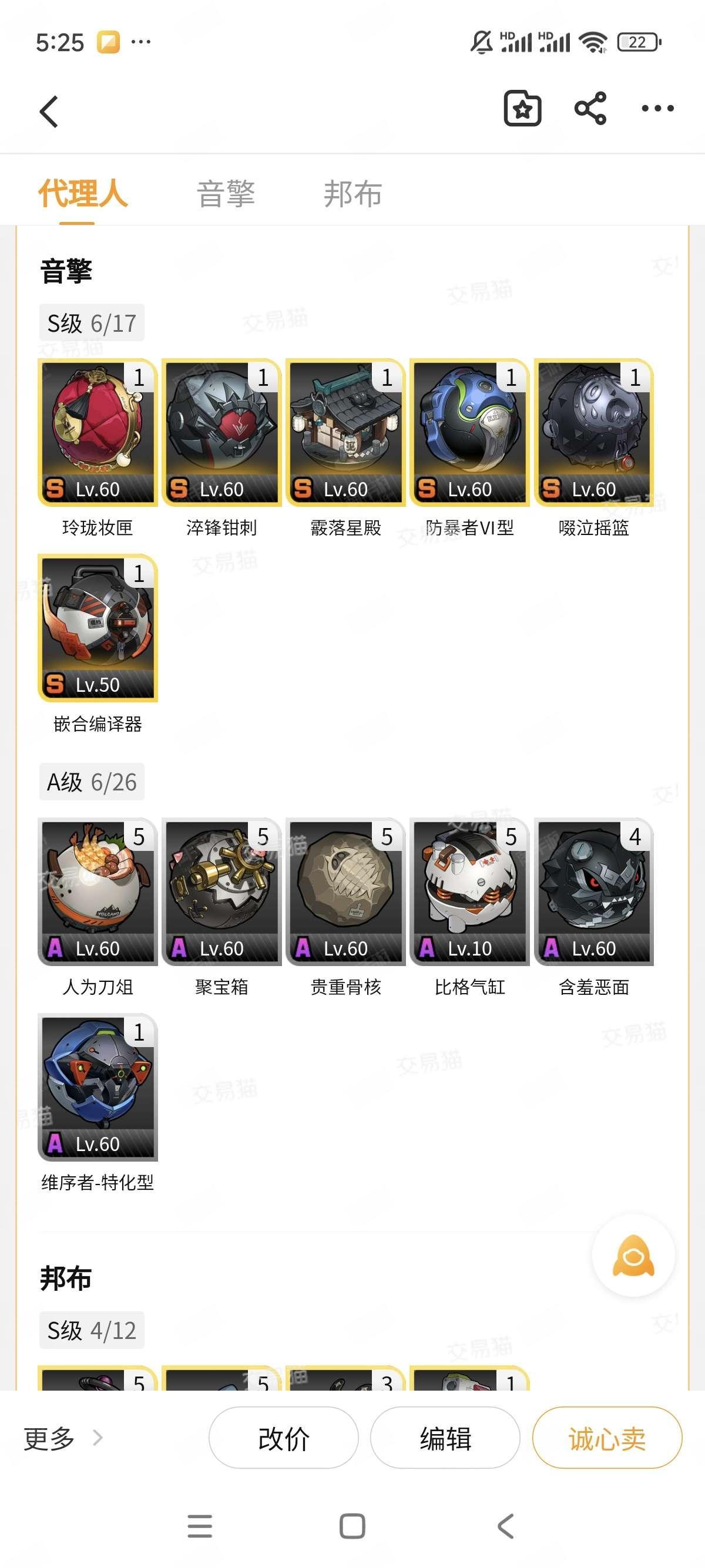
Task: Tap the 改价 button
Action: (284, 1438)
